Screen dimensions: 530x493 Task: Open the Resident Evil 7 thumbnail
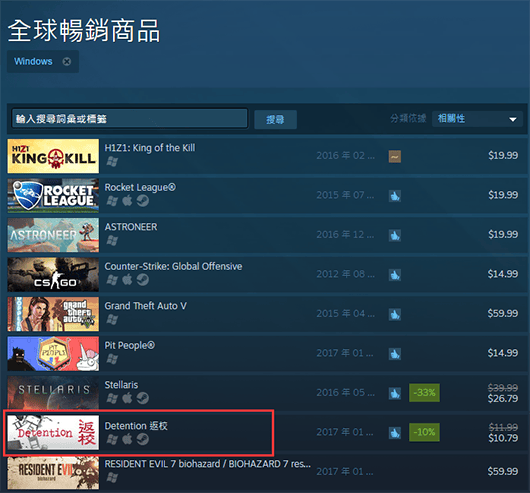[x=53, y=472]
